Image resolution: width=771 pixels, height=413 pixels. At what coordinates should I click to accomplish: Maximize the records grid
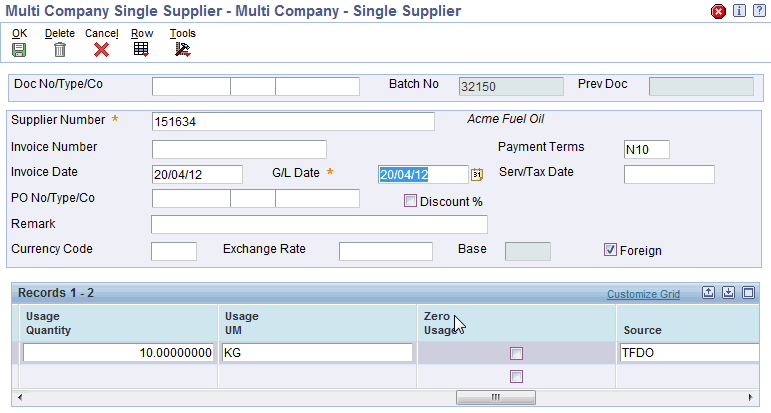[748, 293]
